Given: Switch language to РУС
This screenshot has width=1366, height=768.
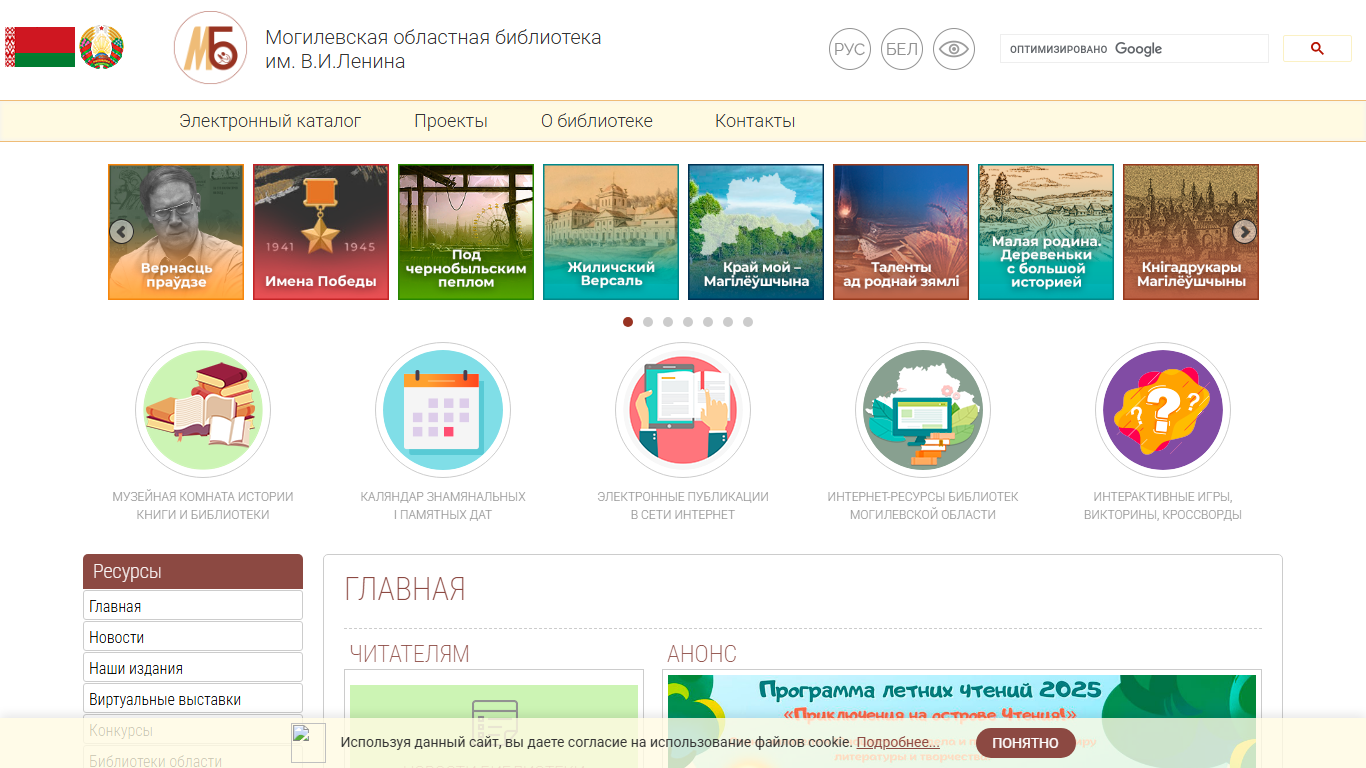Looking at the screenshot, I should pyautogui.click(x=850, y=49).
